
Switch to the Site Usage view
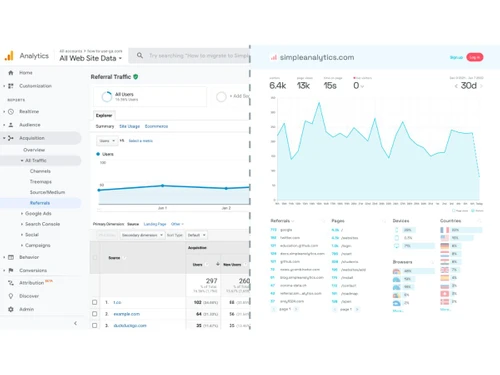tap(129, 126)
